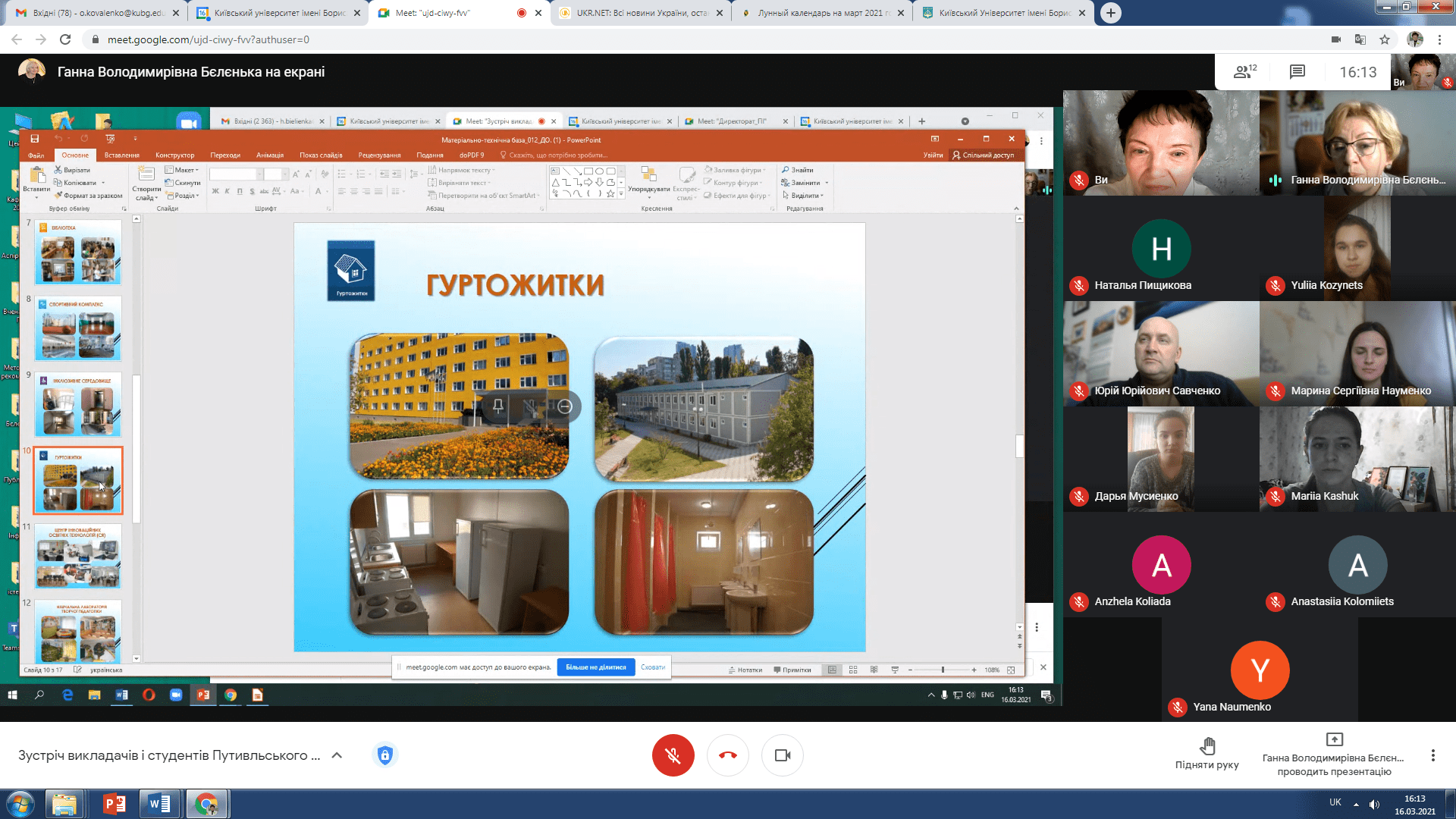Open Word from the Windows taskbar
The width and height of the screenshot is (1456, 819).
click(159, 804)
